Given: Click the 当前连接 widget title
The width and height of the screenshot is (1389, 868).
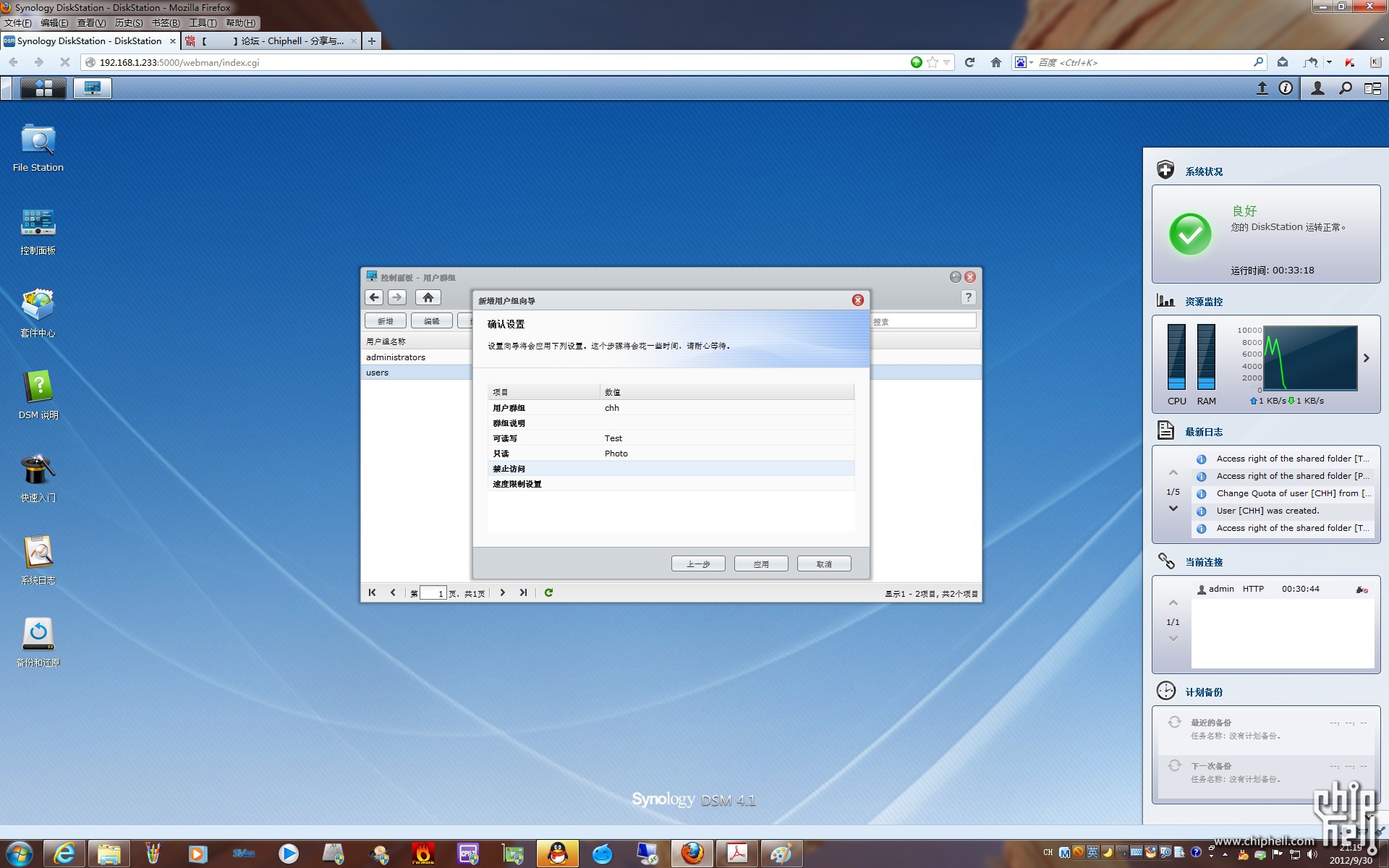Looking at the screenshot, I should 1204,562.
